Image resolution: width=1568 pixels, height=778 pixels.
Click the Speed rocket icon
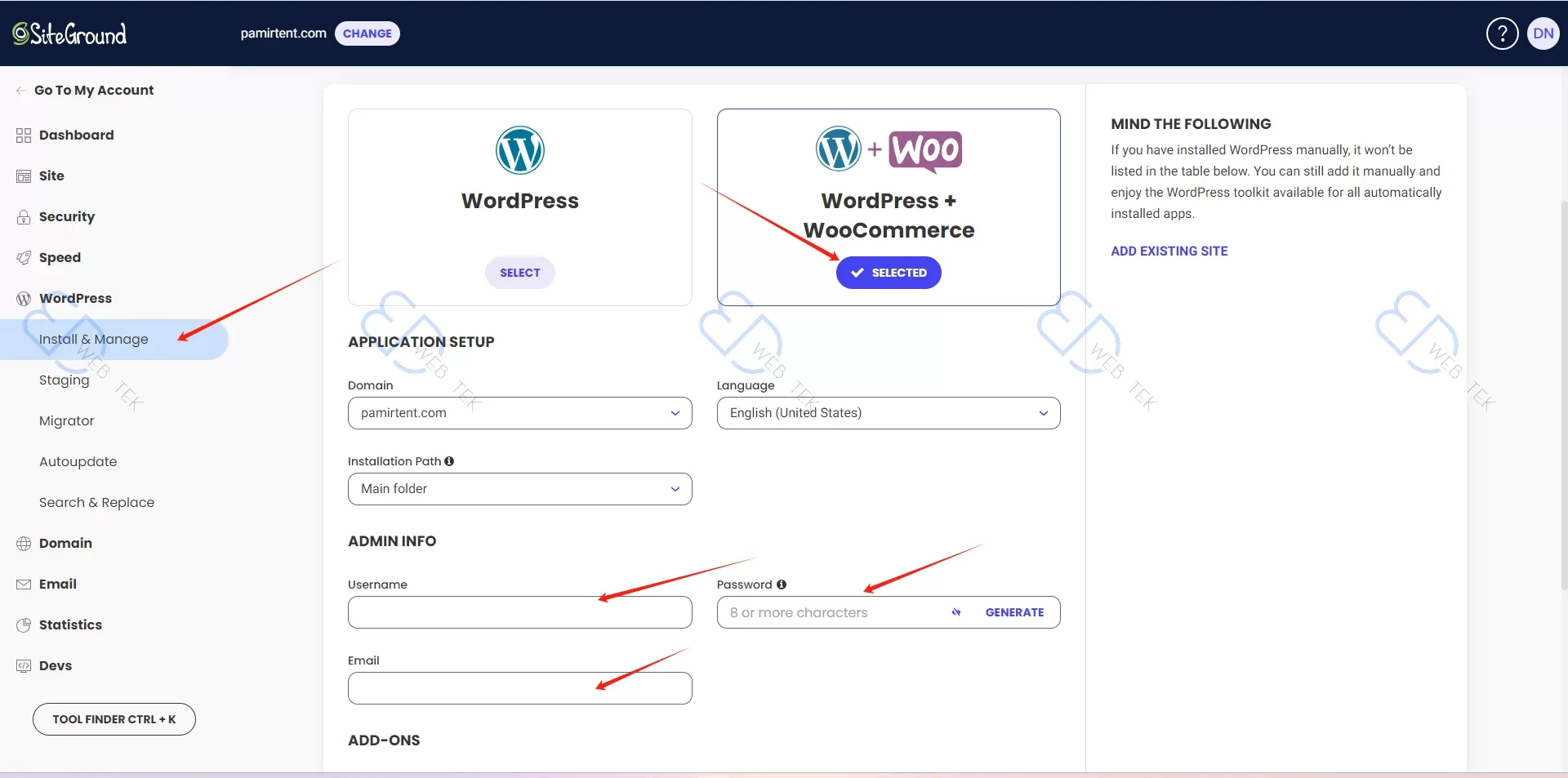tap(24, 258)
